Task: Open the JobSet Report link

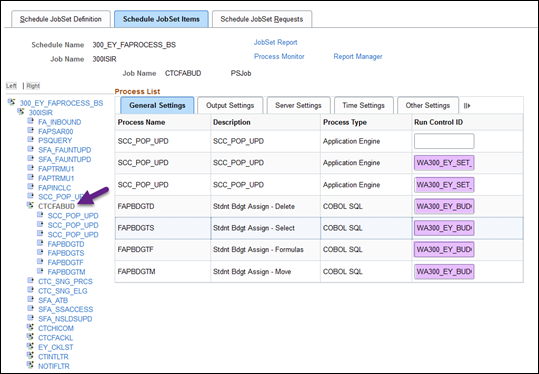Action: point(275,43)
